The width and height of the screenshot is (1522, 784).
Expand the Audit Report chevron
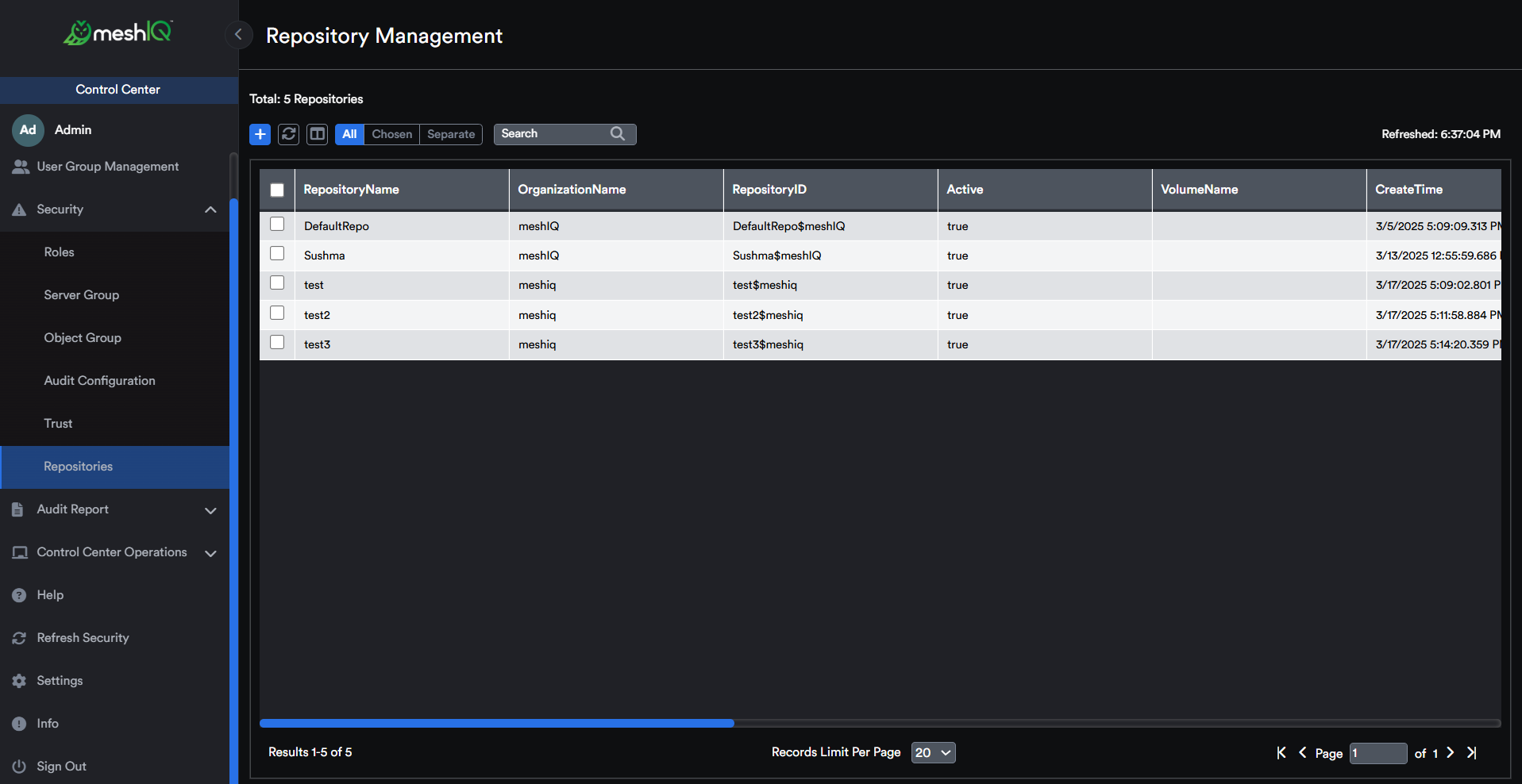210,510
